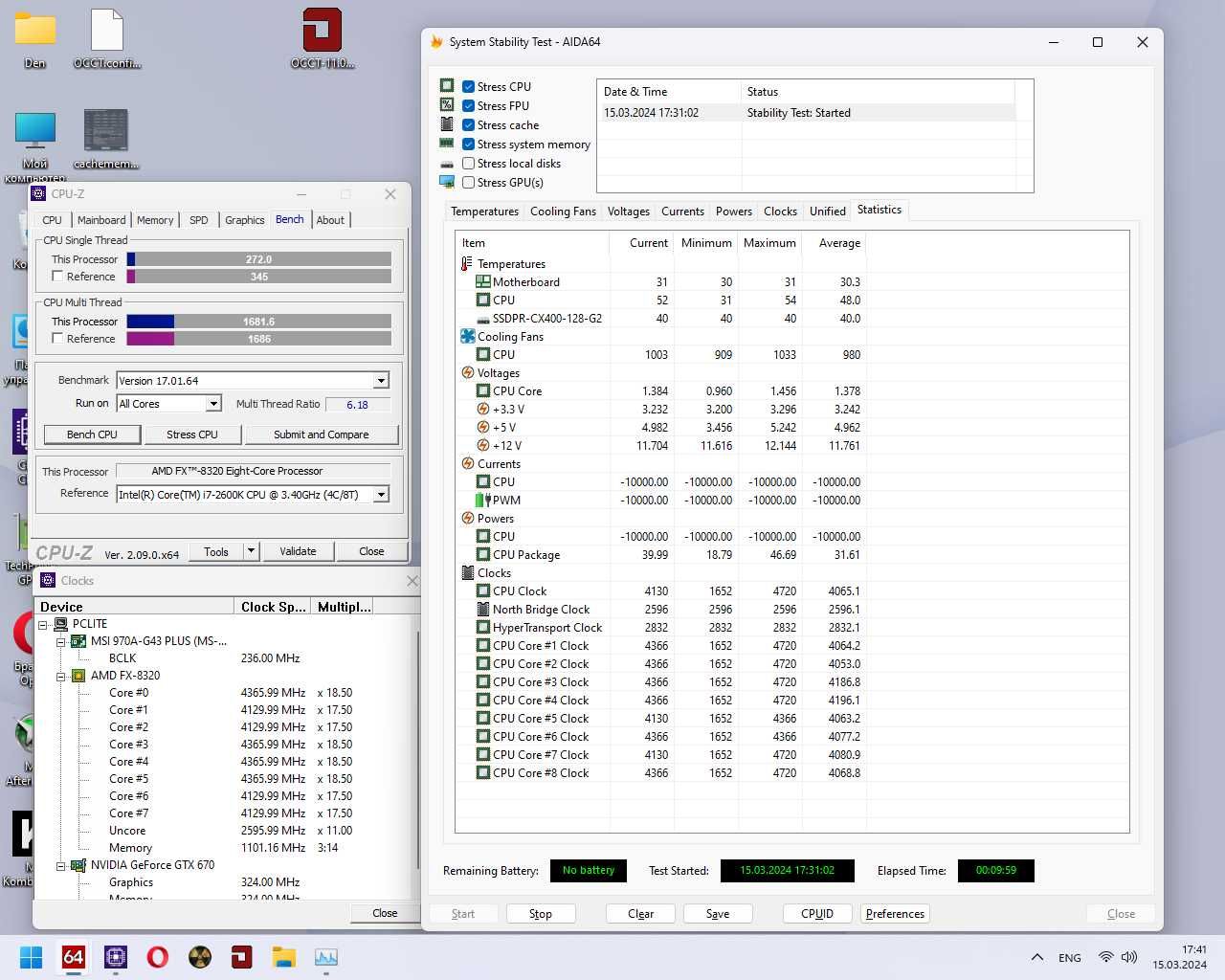Open the Opera browser from the taskbar

[x=158, y=957]
